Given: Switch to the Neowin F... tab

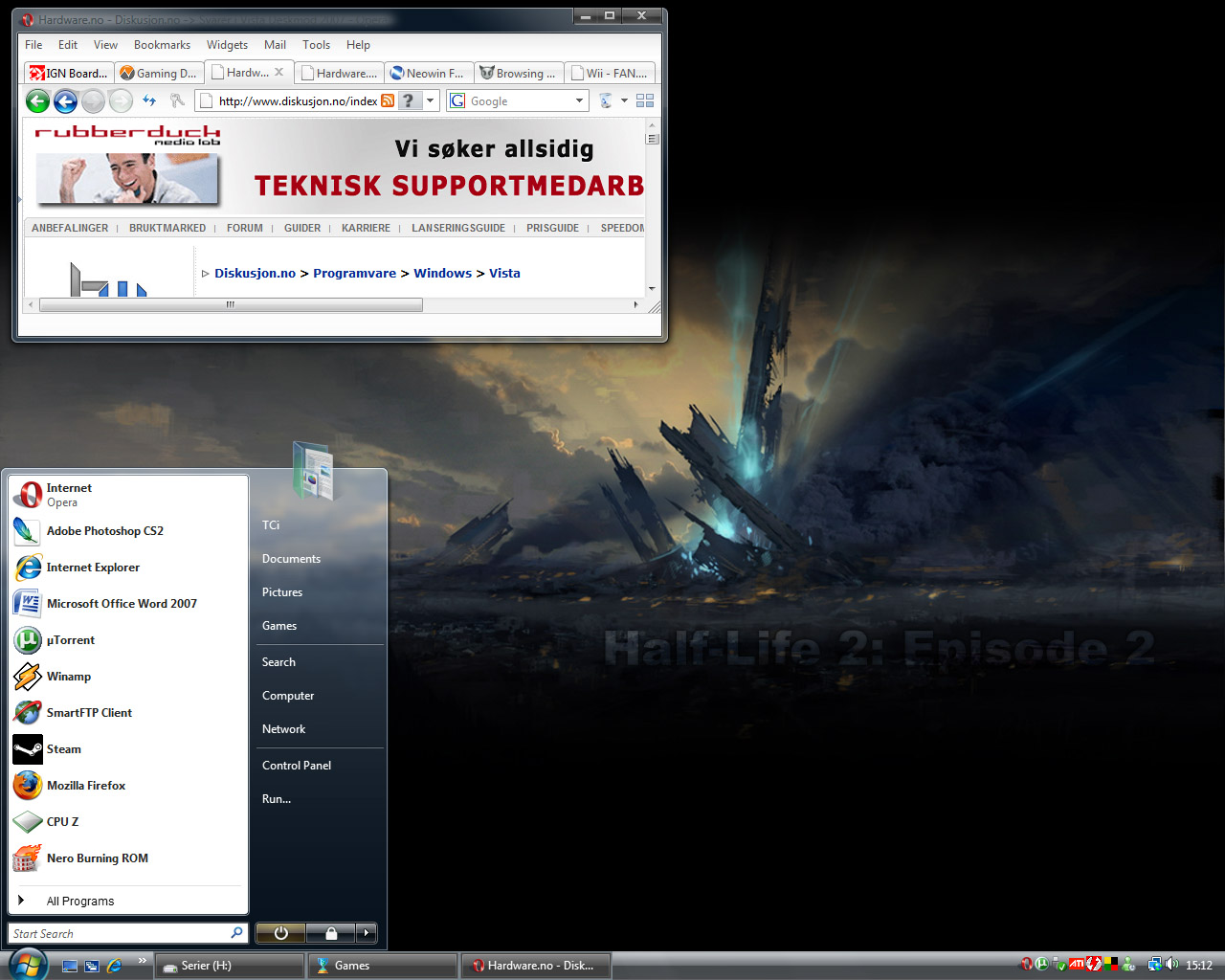Looking at the screenshot, I should pyautogui.click(x=429, y=73).
